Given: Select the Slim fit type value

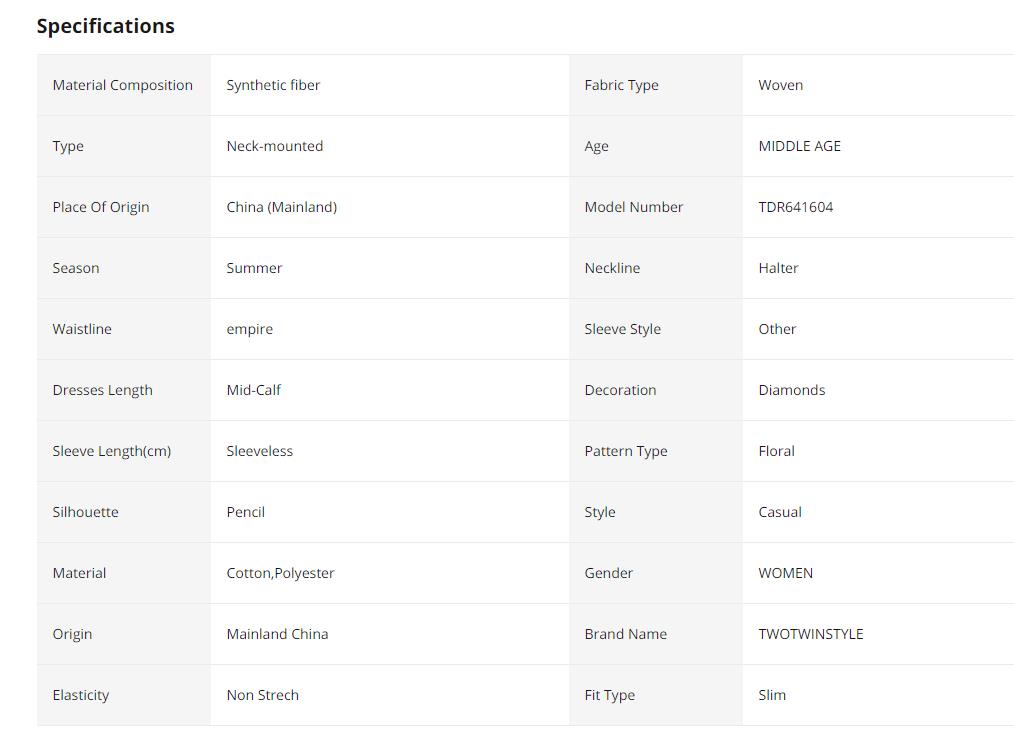Looking at the screenshot, I should click(x=772, y=695).
